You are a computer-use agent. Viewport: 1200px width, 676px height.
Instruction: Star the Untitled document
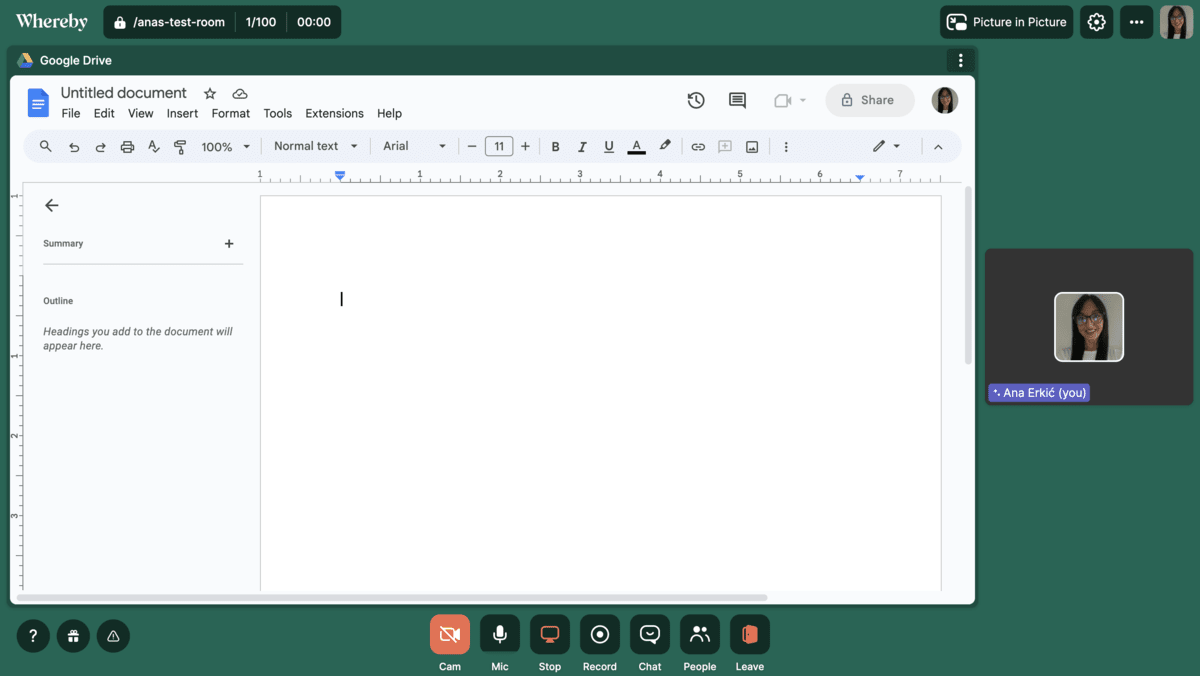[209, 92]
